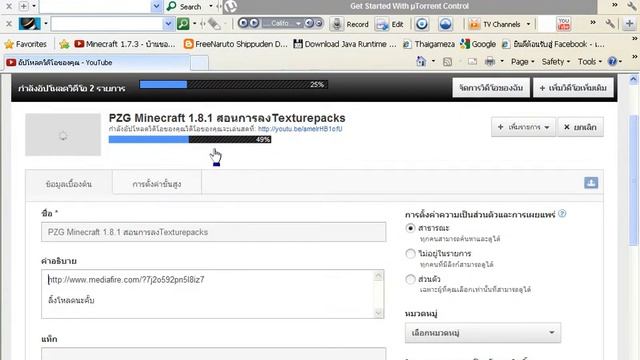Click the add to favorites bar star icon
This screenshot has width=640, height=360.
coord(64,44)
